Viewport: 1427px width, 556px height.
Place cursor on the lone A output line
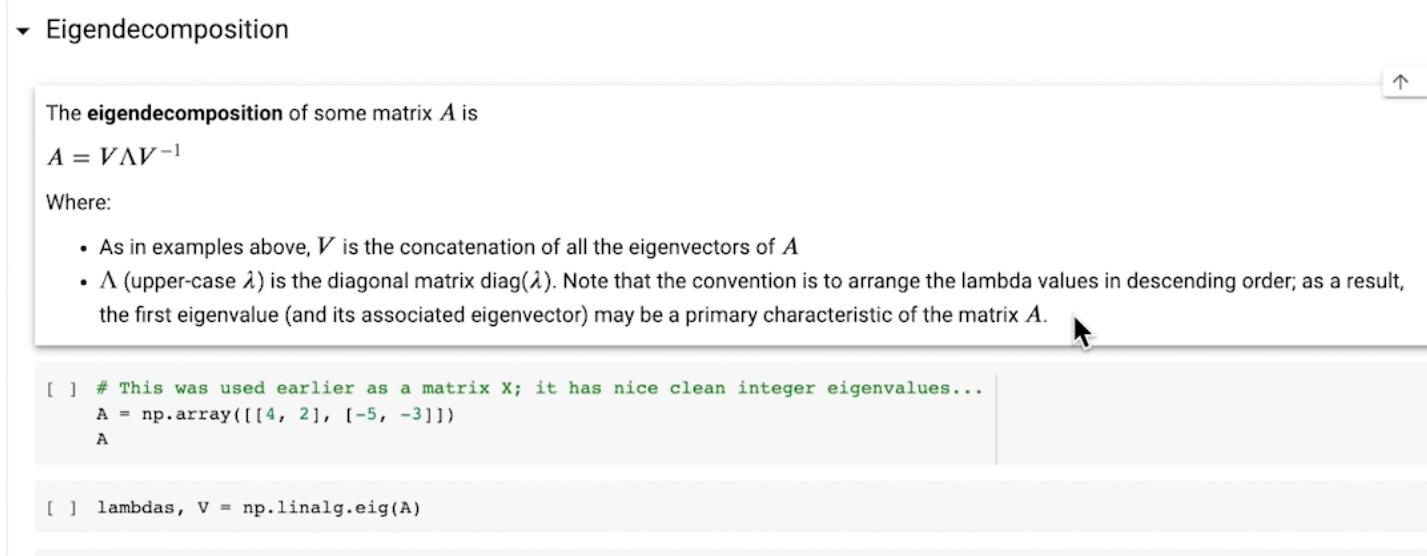click(x=102, y=439)
